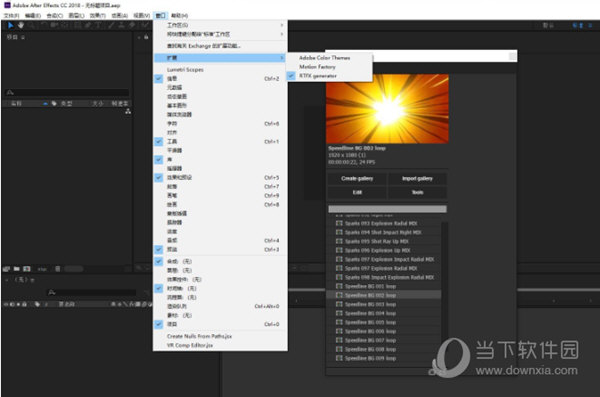Select the Hand tool

click(x=21, y=25)
